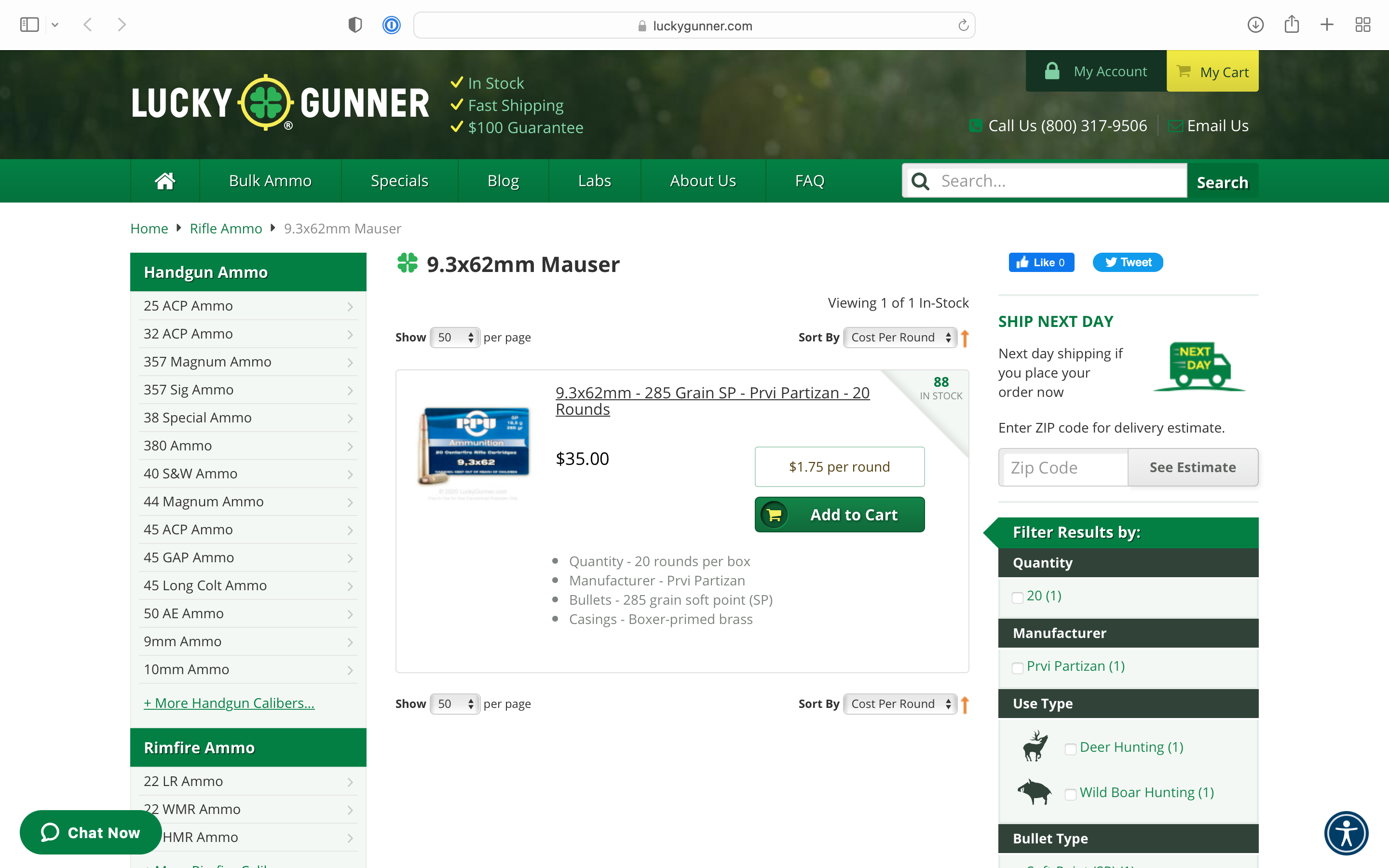Open More Handgun Calibers link
The image size is (1389, 868).
[x=229, y=703]
